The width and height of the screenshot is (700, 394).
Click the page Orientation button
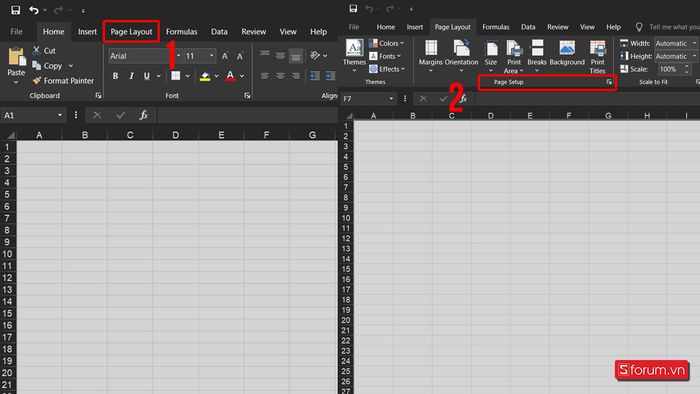461,56
